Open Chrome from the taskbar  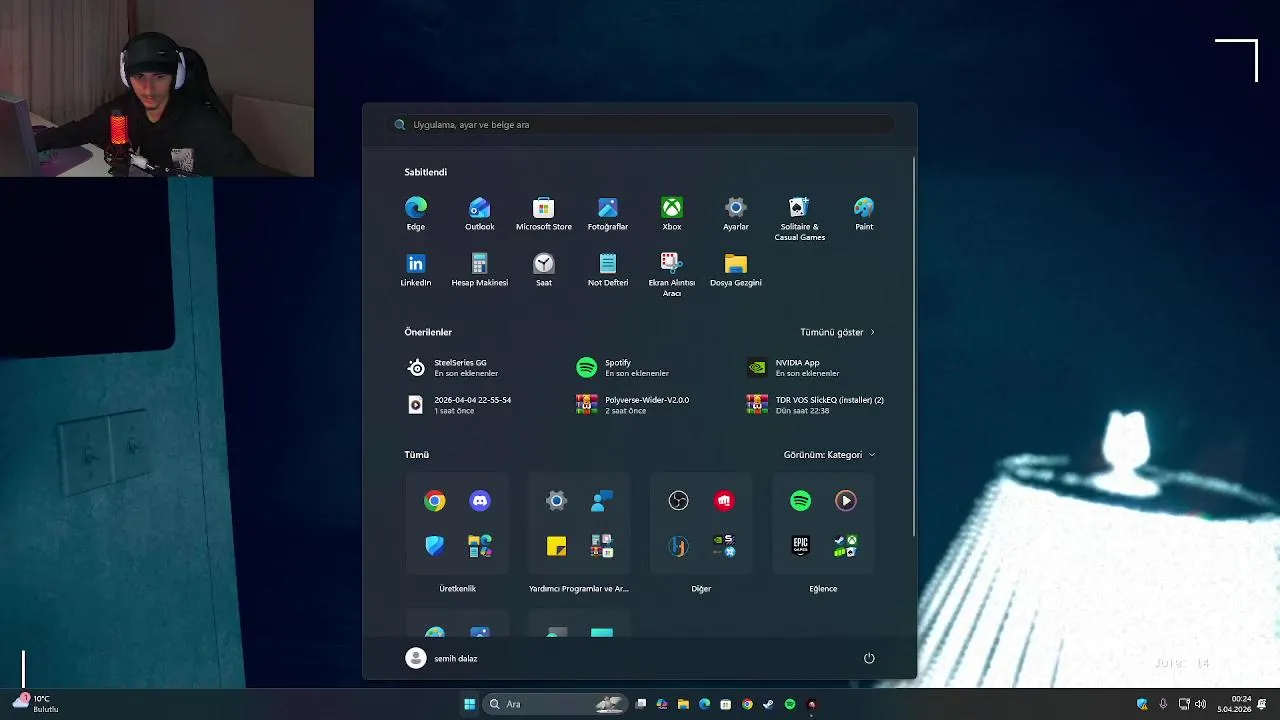(747, 704)
